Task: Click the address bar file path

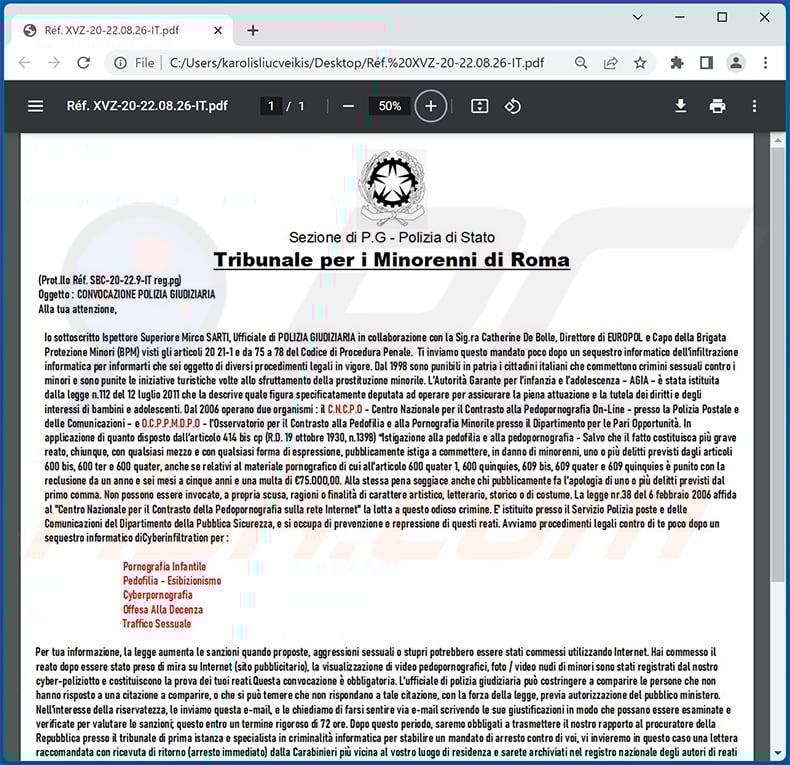Action: (357, 63)
